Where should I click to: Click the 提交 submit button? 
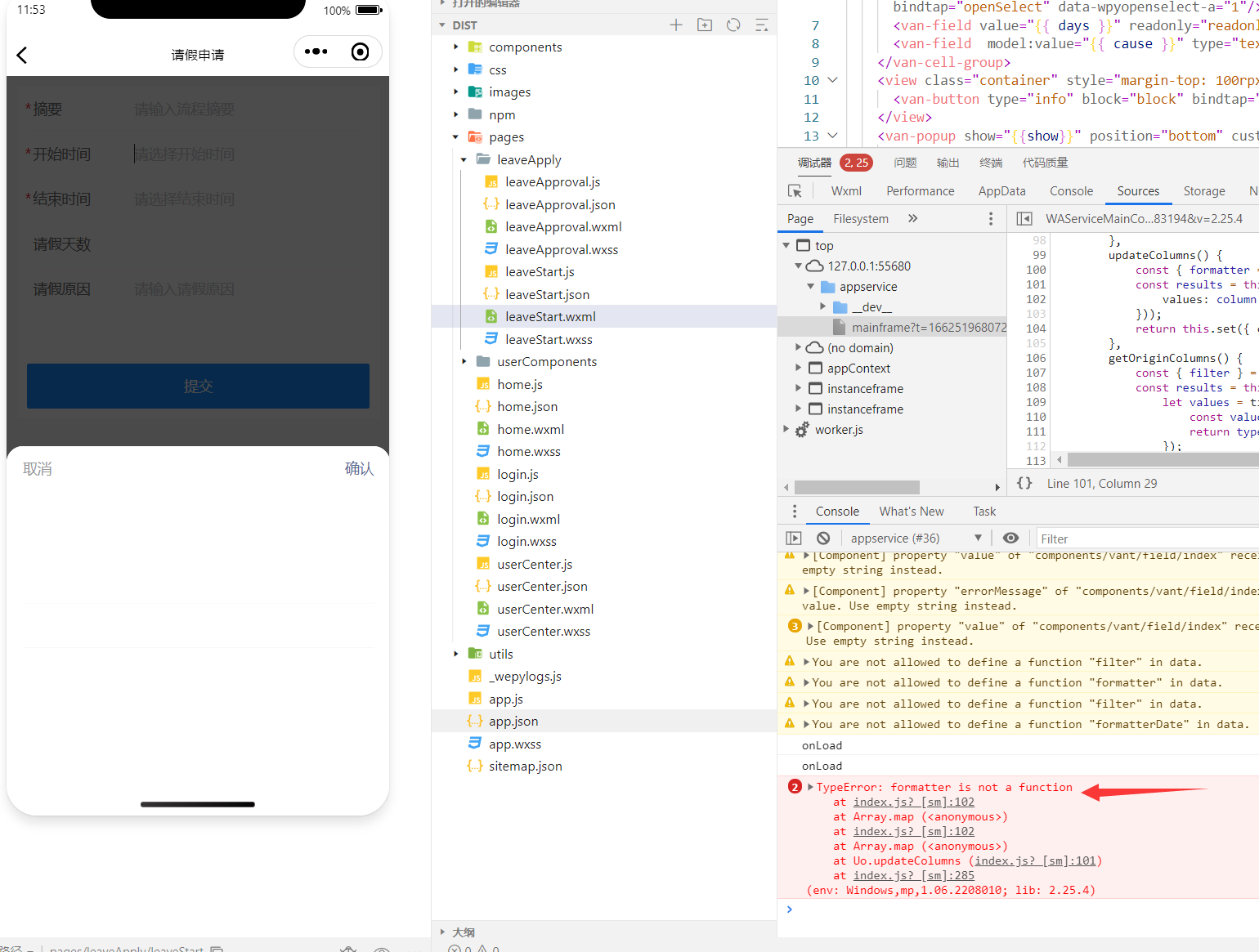[198, 386]
